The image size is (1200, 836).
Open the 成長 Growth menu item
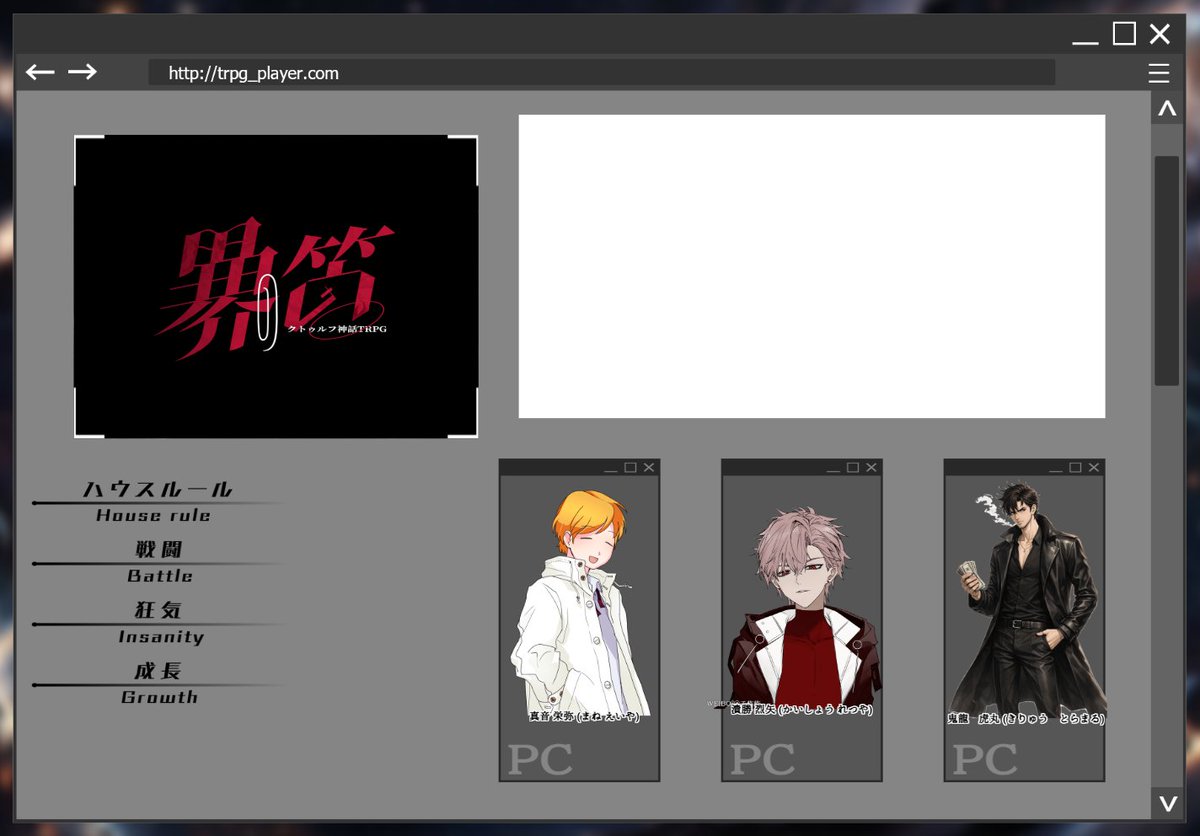click(x=157, y=684)
